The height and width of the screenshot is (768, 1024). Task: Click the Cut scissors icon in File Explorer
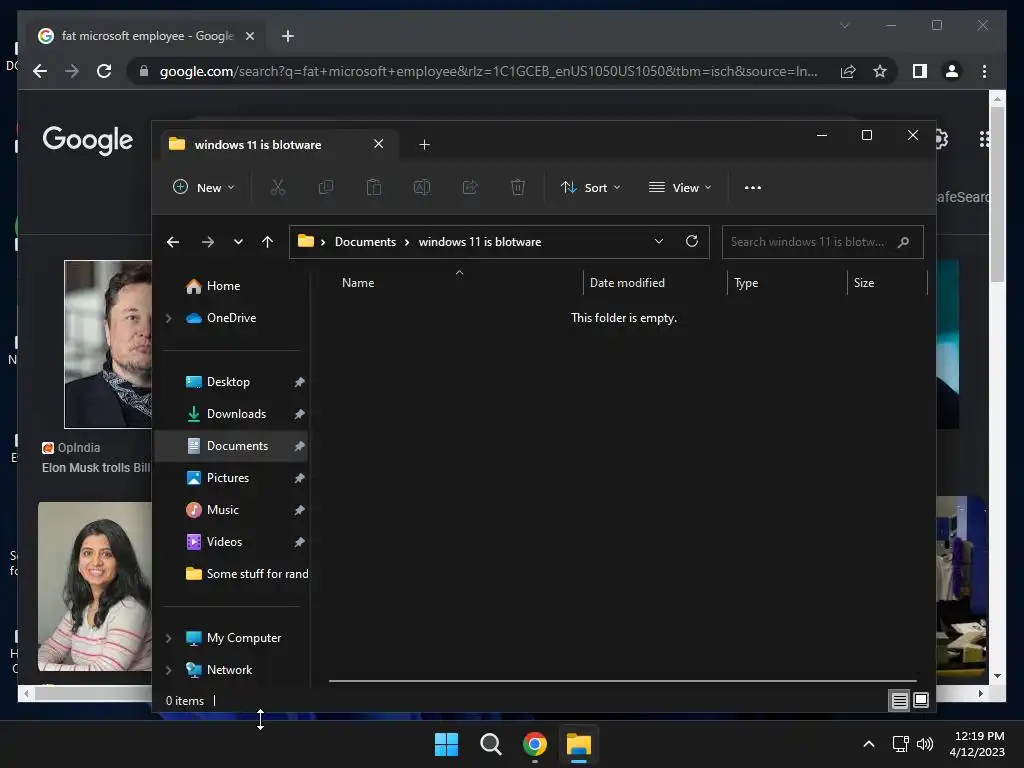[278, 187]
